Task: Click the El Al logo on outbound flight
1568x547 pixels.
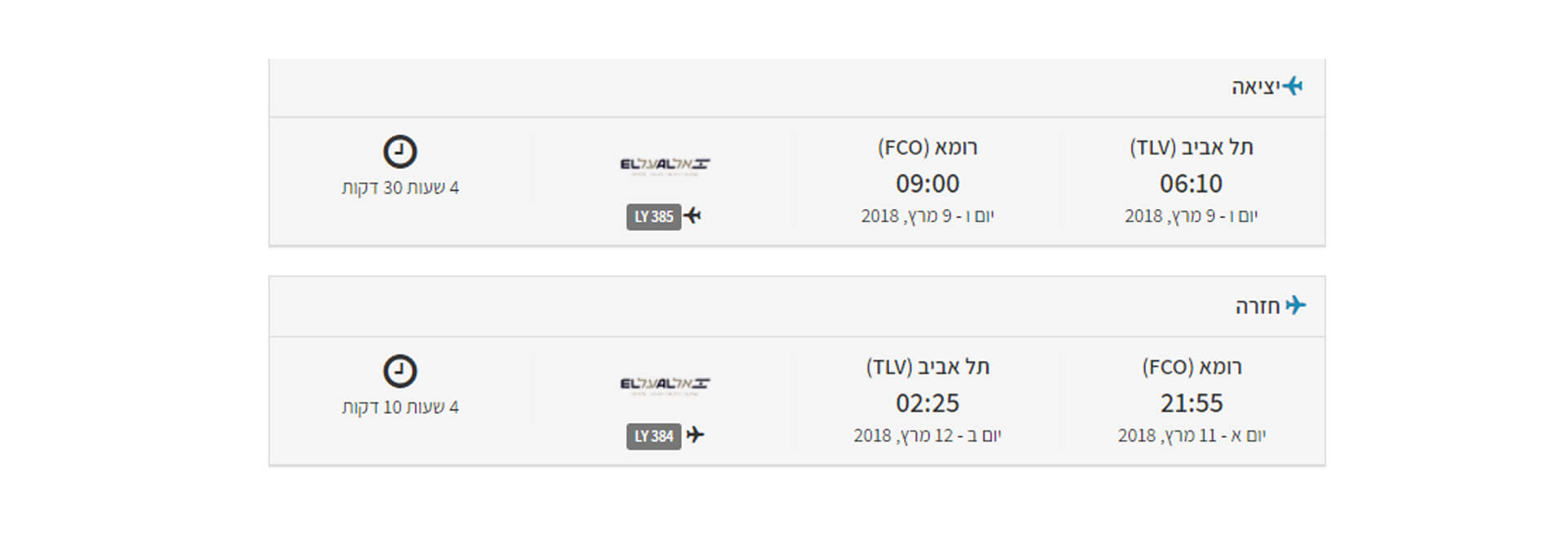Action: point(665,166)
